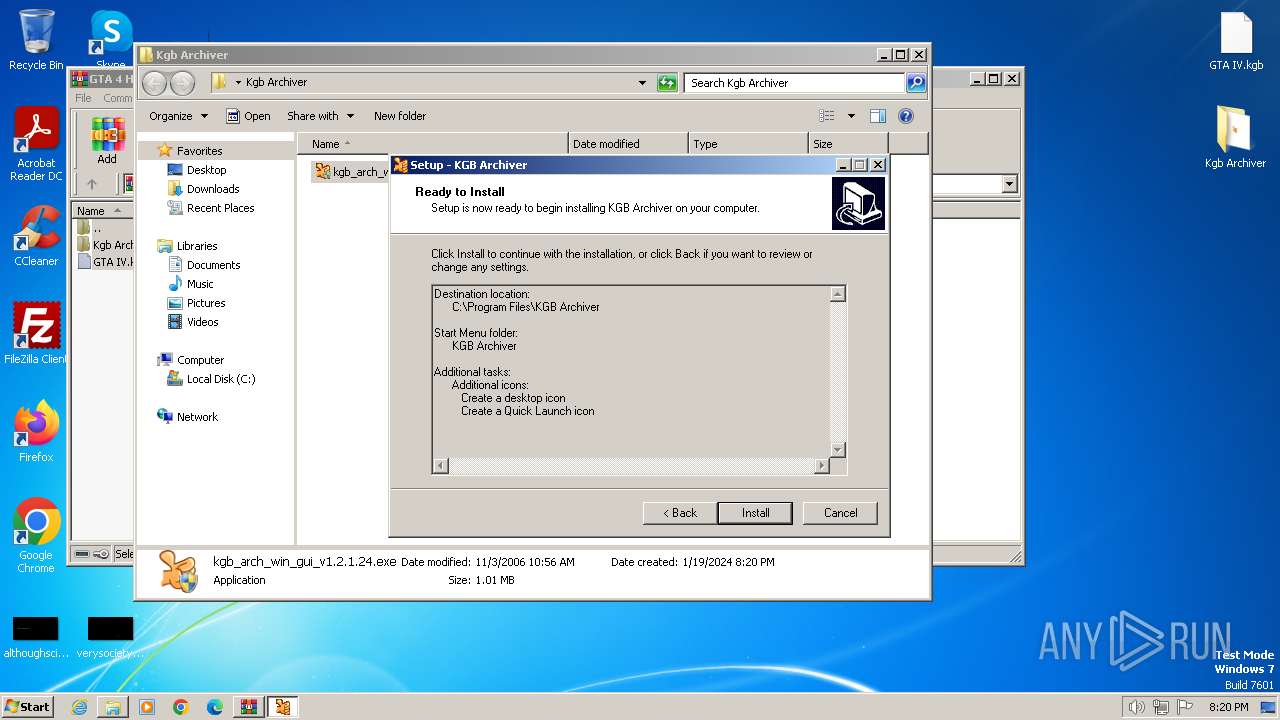Open Chrome from the taskbar

(181, 707)
